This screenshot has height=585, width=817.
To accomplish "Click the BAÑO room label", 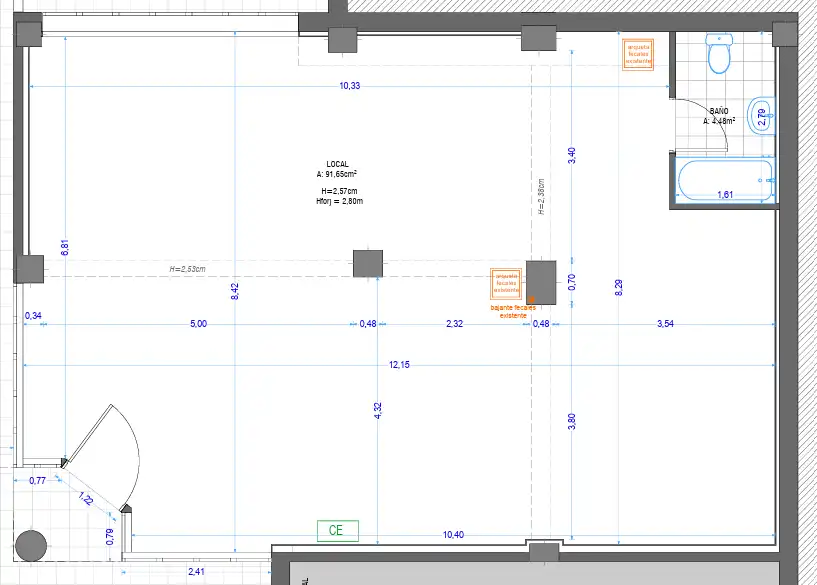I will point(719,111).
